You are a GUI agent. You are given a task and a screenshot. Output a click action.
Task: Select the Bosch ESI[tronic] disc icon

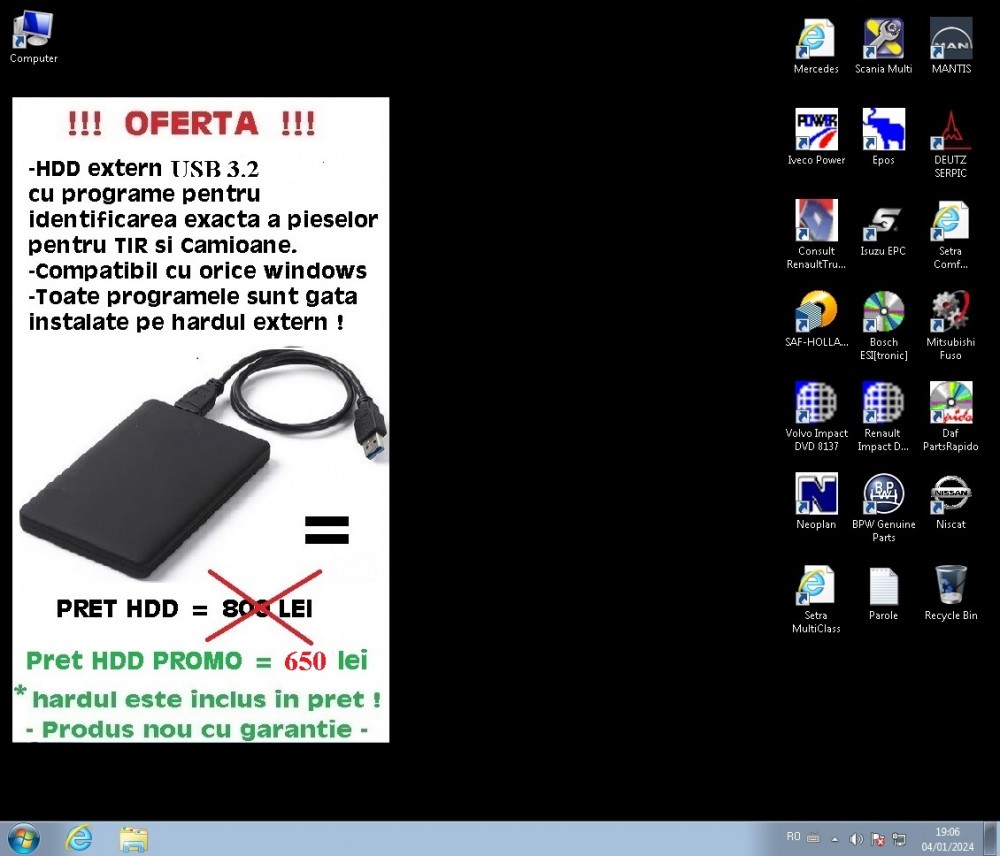click(883, 326)
